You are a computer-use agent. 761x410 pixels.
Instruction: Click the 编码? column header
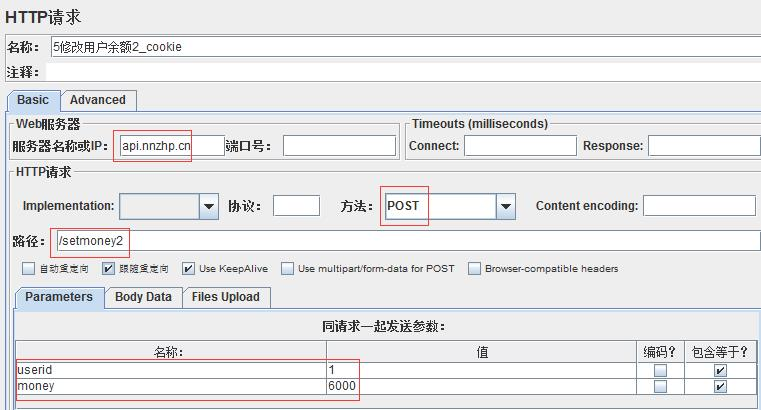pyautogui.click(x=660, y=352)
